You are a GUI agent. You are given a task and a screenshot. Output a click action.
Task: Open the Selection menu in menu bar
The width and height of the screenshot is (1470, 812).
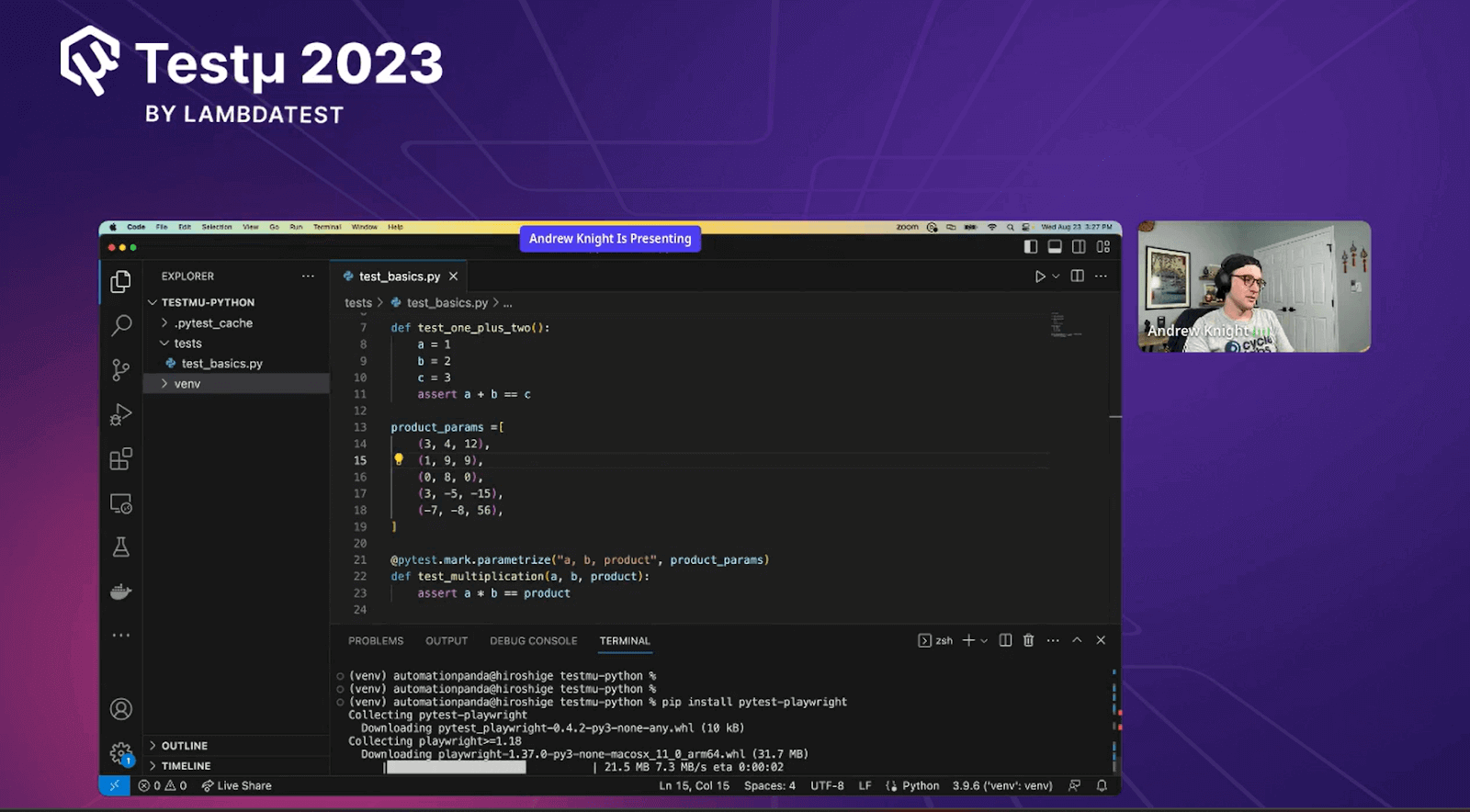point(217,227)
